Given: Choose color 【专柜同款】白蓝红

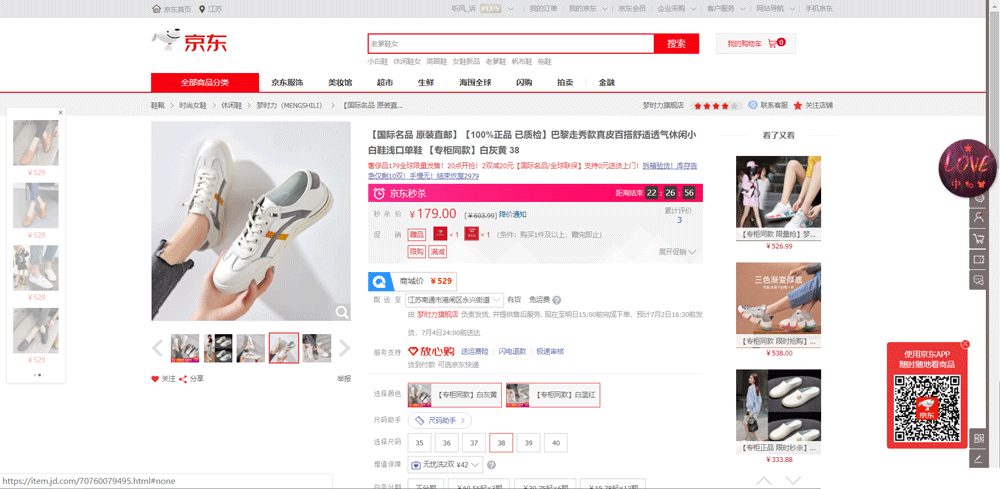Looking at the screenshot, I should coord(554,395).
